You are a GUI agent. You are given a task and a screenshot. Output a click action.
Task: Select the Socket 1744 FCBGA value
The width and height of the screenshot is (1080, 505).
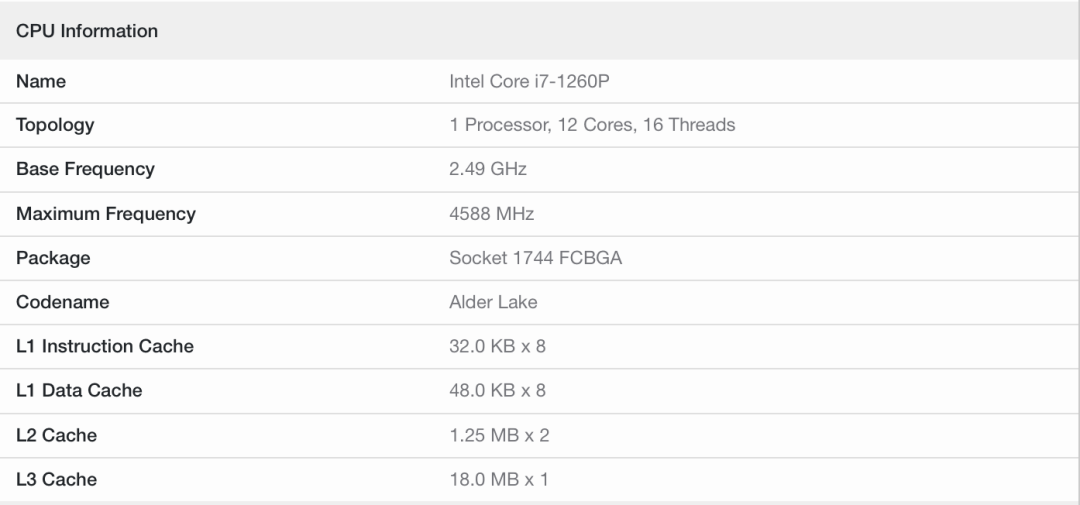tap(535, 258)
